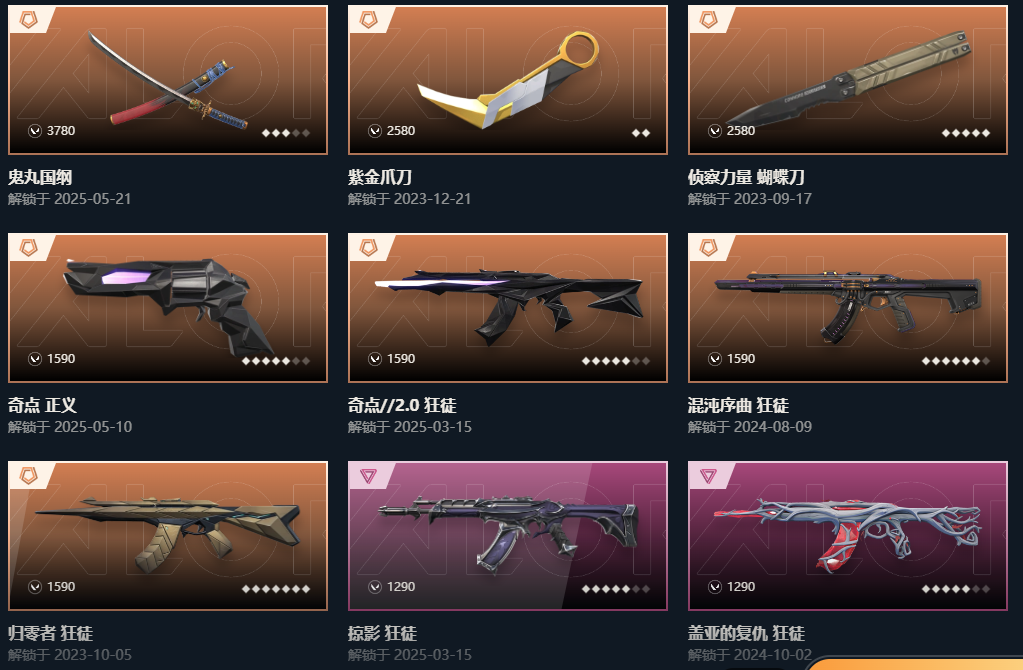Click the tier badge icon on 侦察力量 蝴蝶刀 card
This screenshot has width=1023, height=670.
pos(709,20)
